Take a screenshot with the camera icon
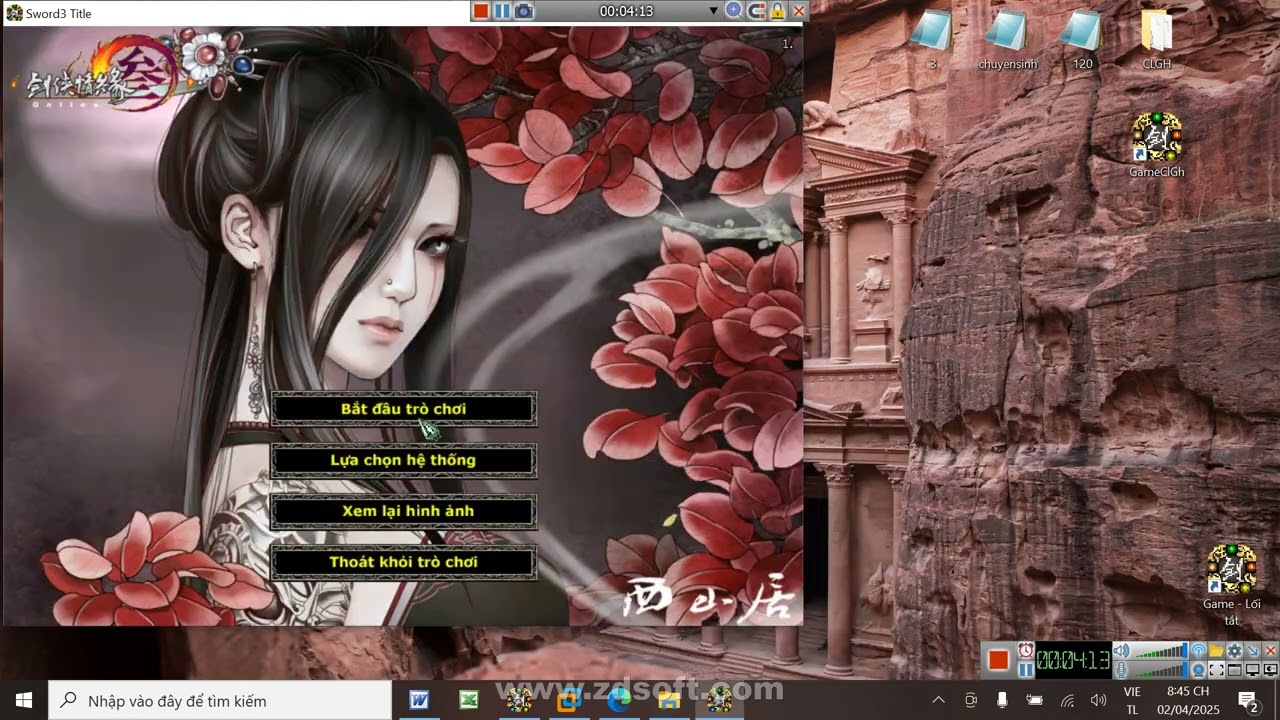Viewport: 1280px width, 720px height. 523,11
